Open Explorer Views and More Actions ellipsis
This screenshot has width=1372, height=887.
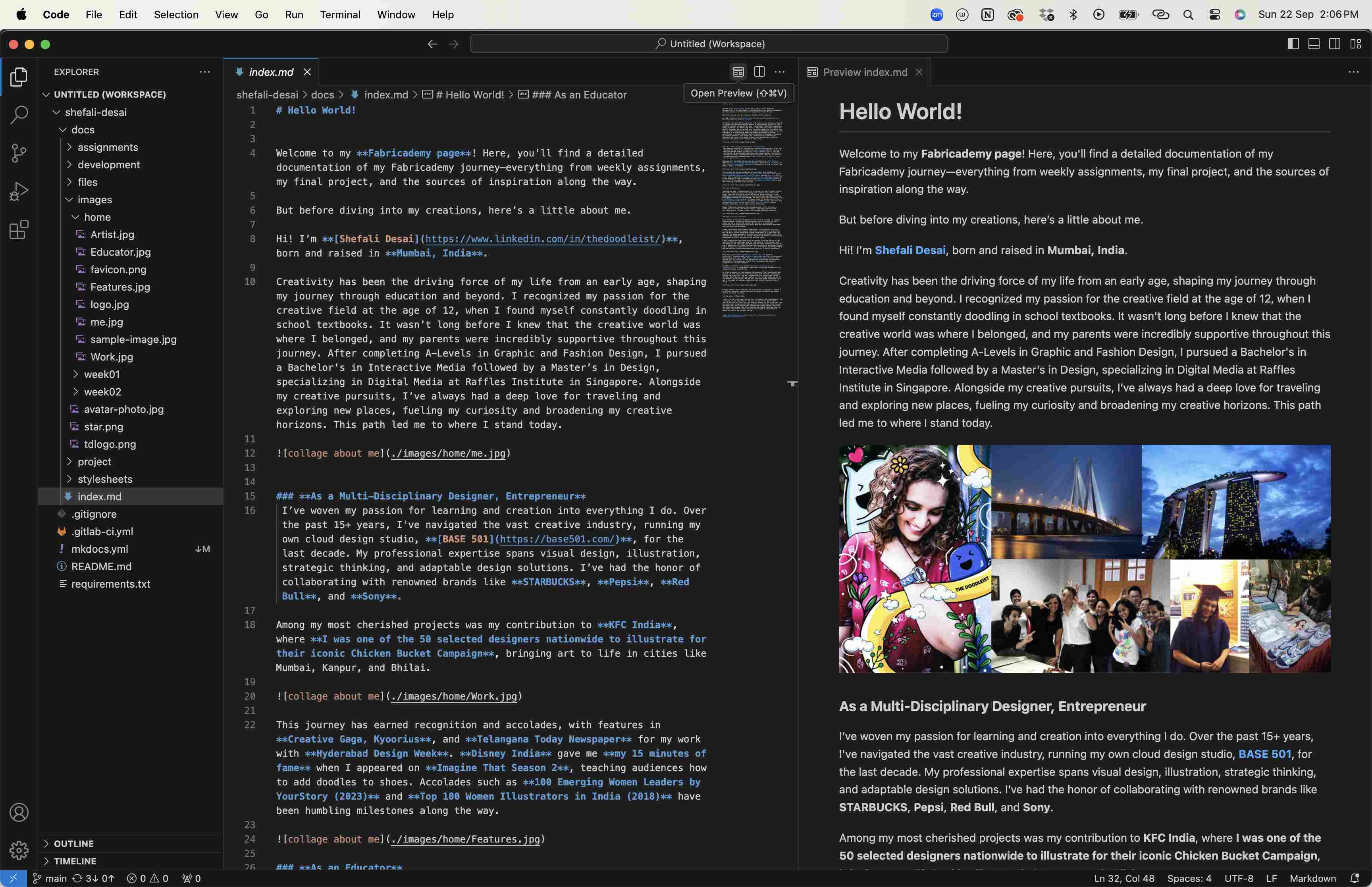coord(204,71)
